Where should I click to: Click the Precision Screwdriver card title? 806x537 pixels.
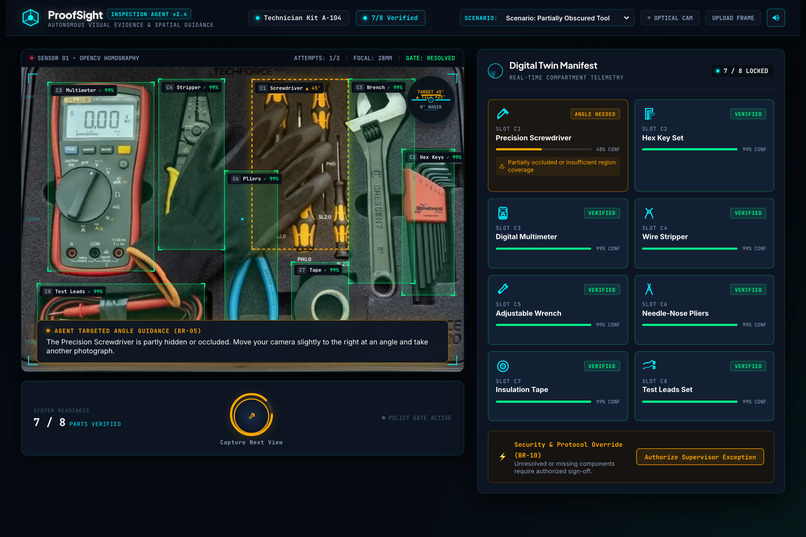click(x=533, y=138)
